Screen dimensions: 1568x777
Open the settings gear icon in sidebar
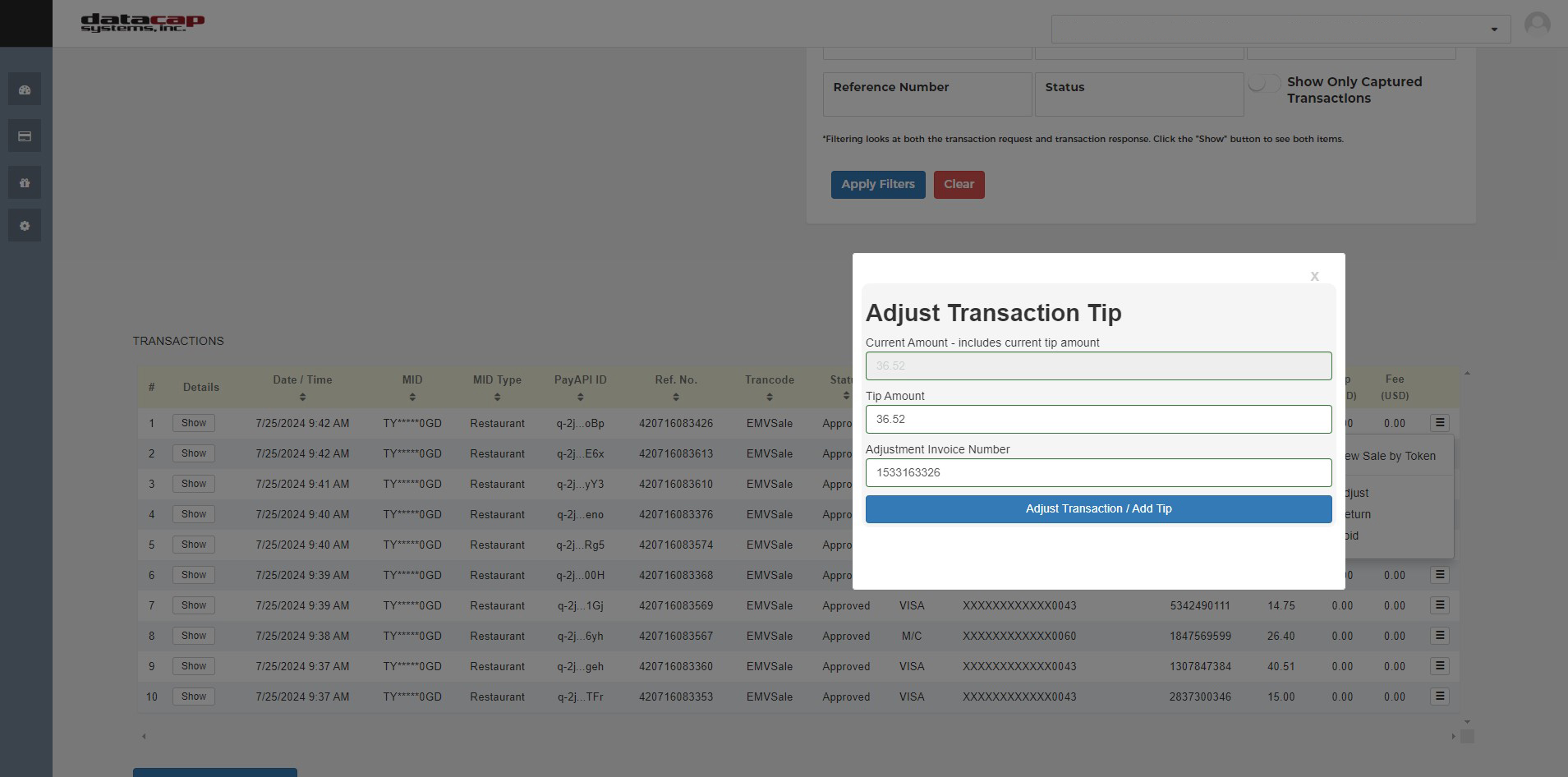[x=25, y=225]
